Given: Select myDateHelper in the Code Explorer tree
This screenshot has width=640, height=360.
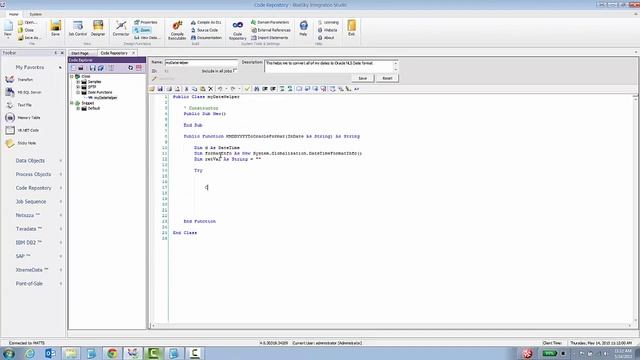Looking at the screenshot, I should [105, 98].
